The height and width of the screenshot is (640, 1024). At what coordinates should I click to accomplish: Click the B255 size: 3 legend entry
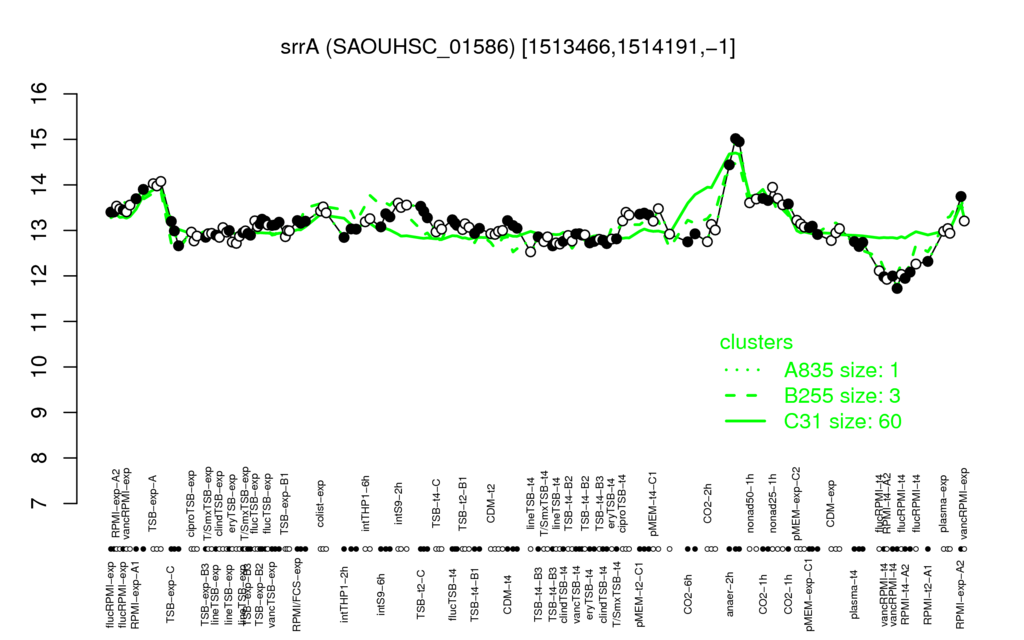tap(842, 396)
